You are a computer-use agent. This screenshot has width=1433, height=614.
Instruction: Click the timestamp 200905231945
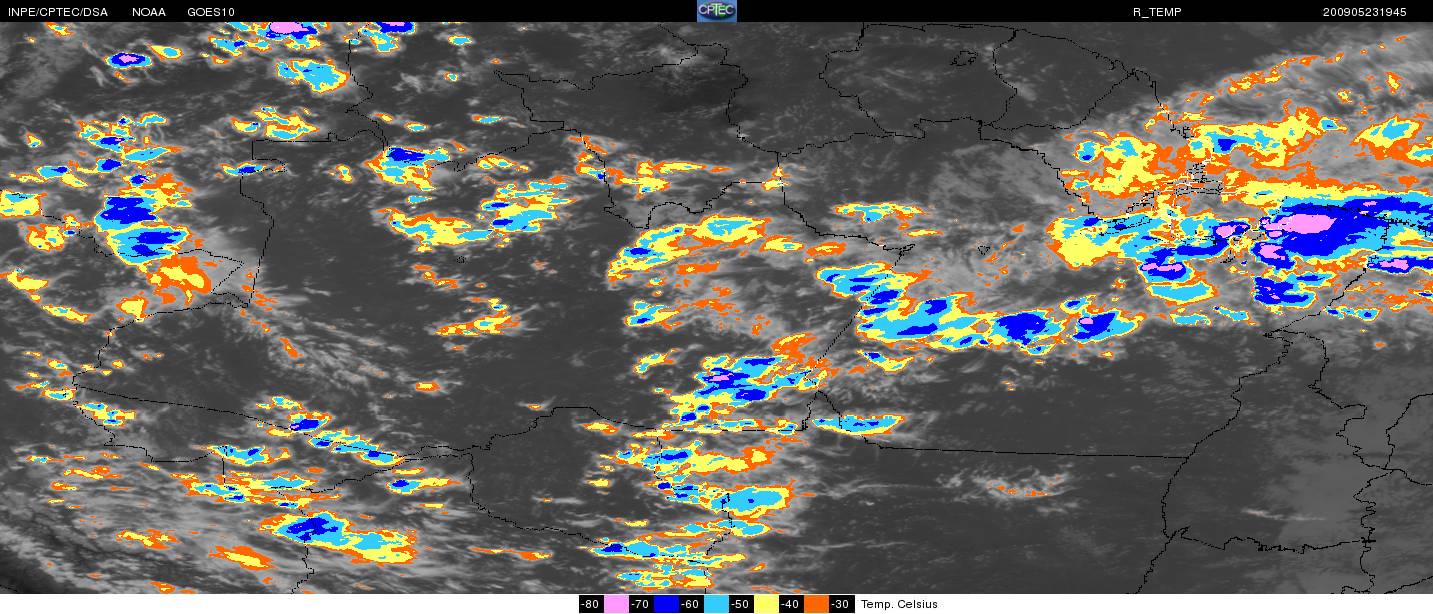1365,12
